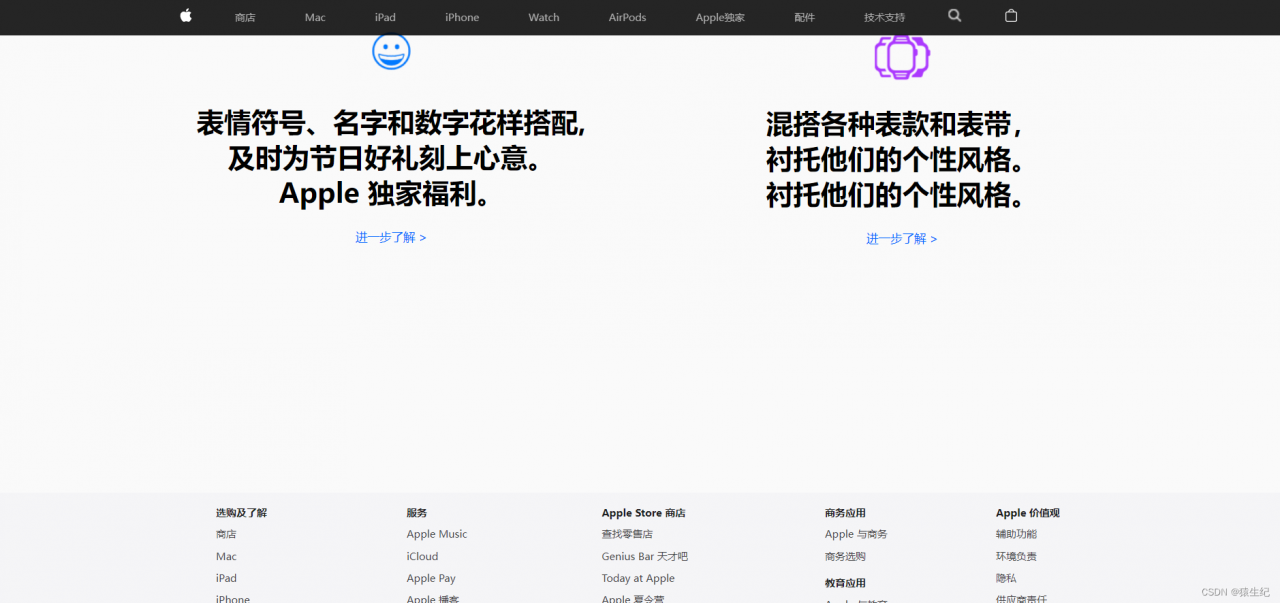Open the 配件 navigation item
The height and width of the screenshot is (603, 1280).
click(x=804, y=17)
